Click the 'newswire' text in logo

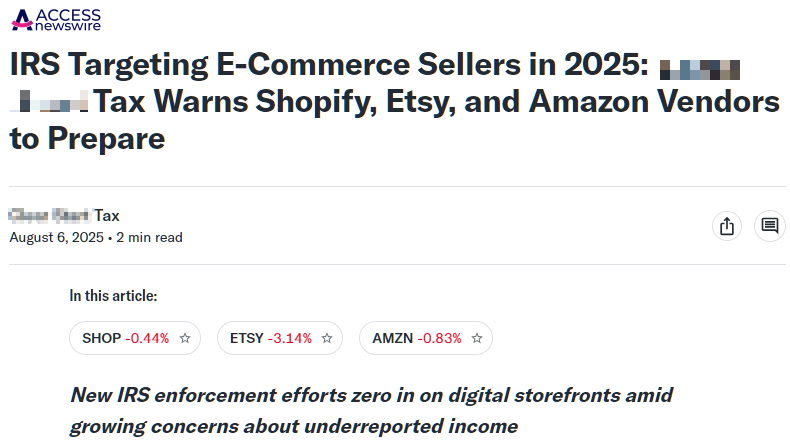coord(68,26)
